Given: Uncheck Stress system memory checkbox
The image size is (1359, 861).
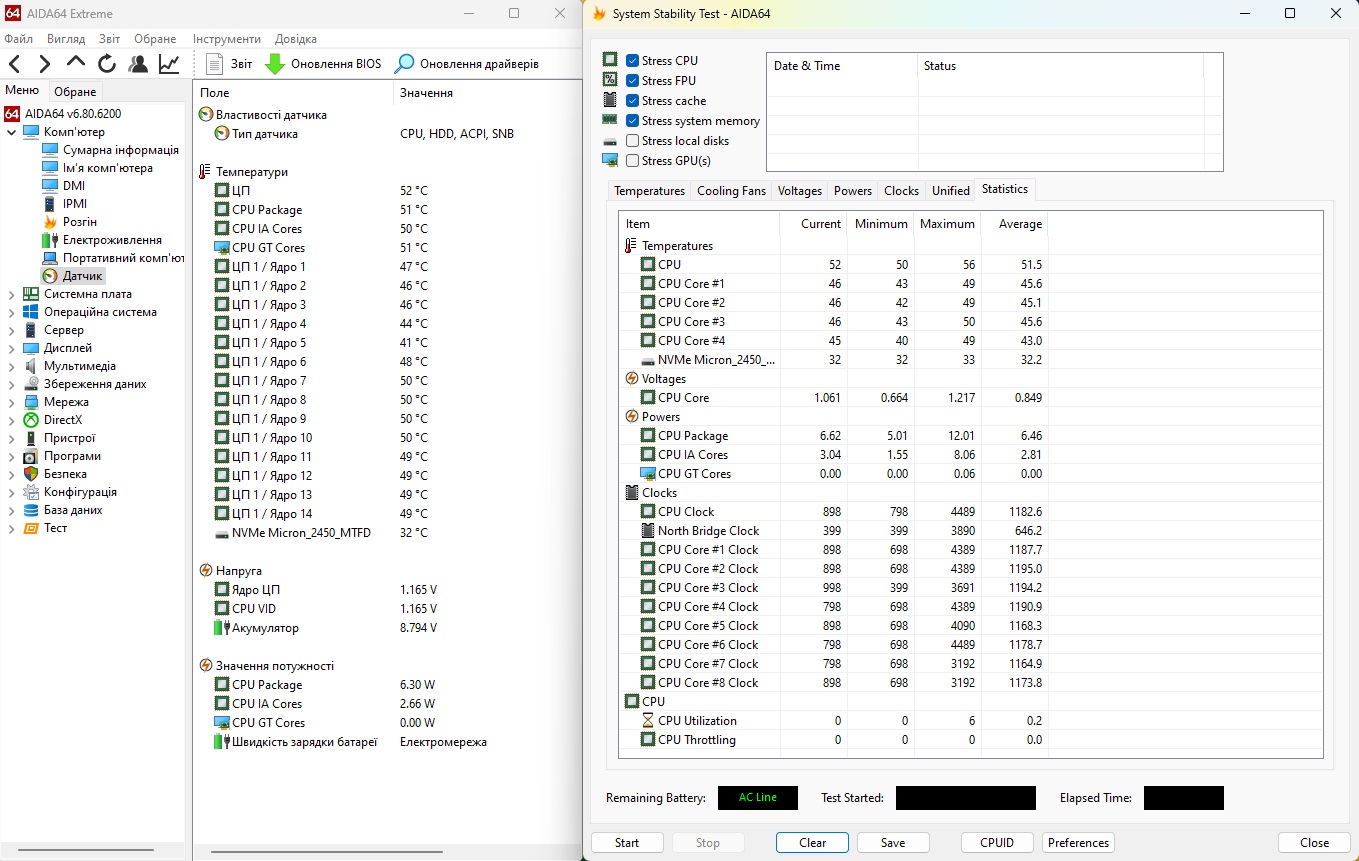Looking at the screenshot, I should [632, 120].
